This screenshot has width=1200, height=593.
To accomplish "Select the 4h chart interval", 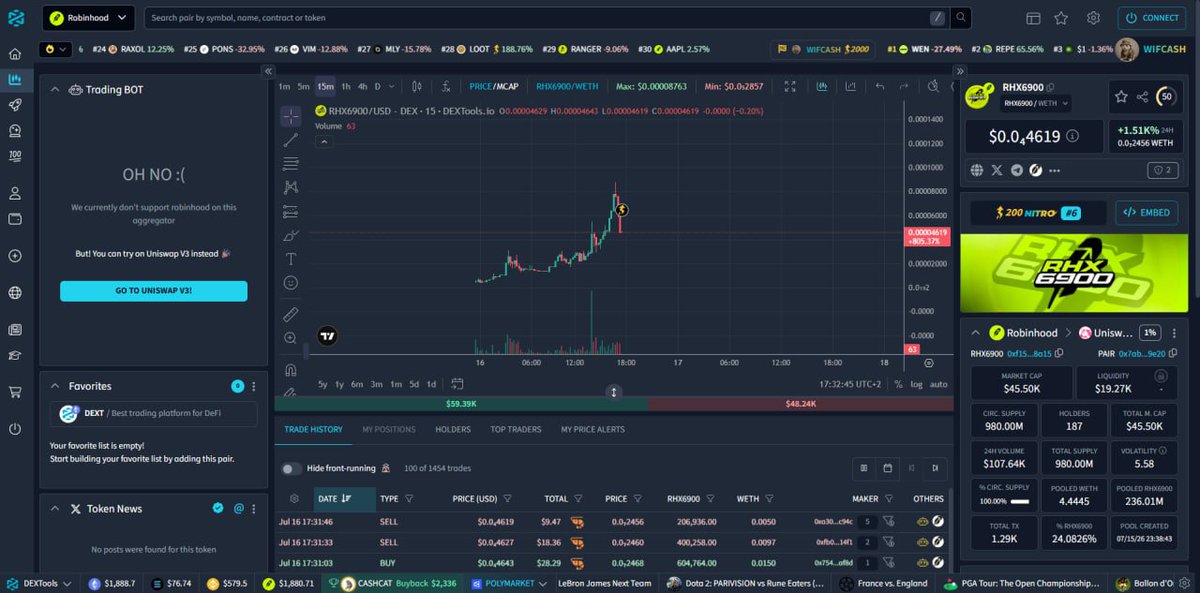I will [x=362, y=87].
